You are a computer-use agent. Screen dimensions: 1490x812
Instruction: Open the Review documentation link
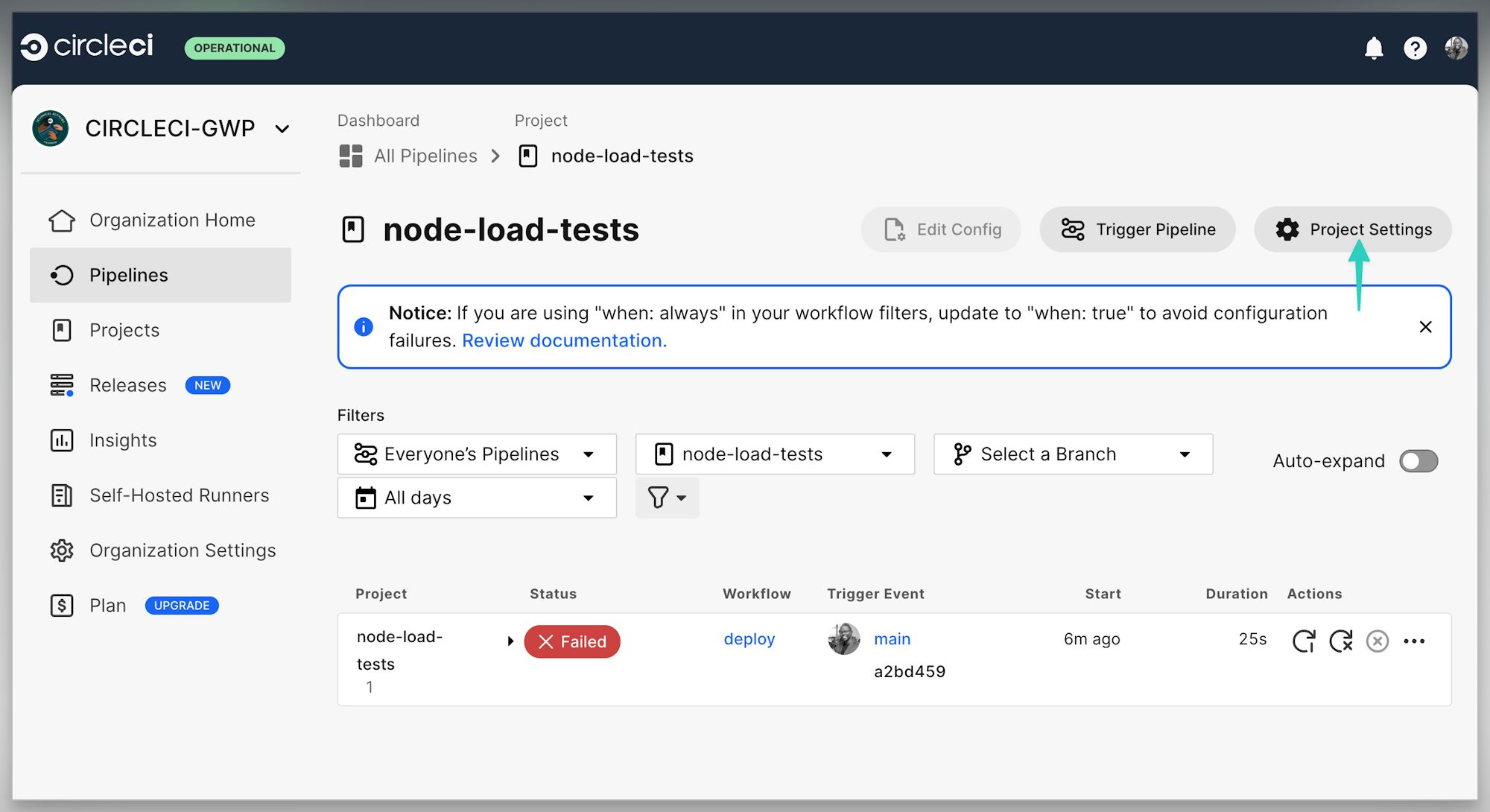(564, 340)
